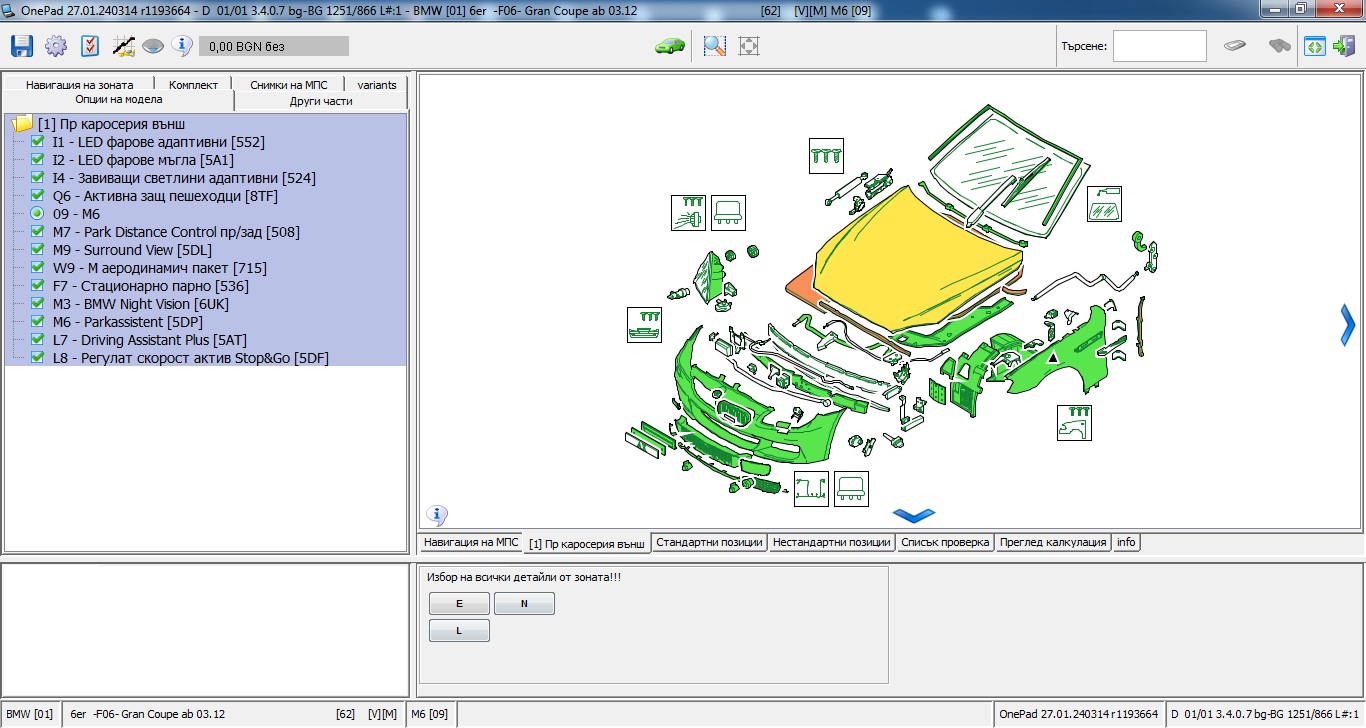The width and height of the screenshot is (1366, 728).
Task: Click the blue window with green arrows icon
Action: (1314, 46)
